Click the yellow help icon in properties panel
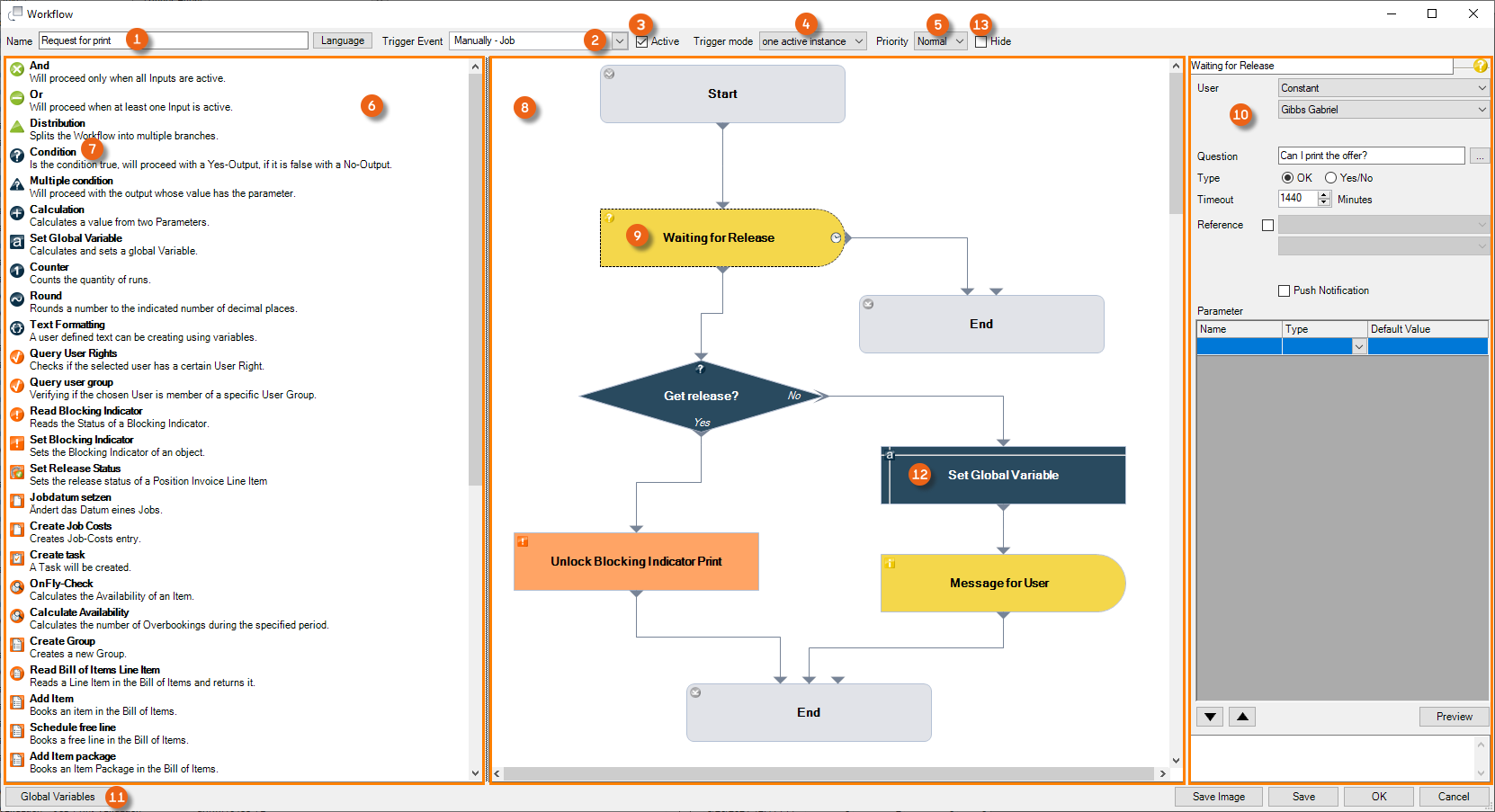 pos(1480,66)
